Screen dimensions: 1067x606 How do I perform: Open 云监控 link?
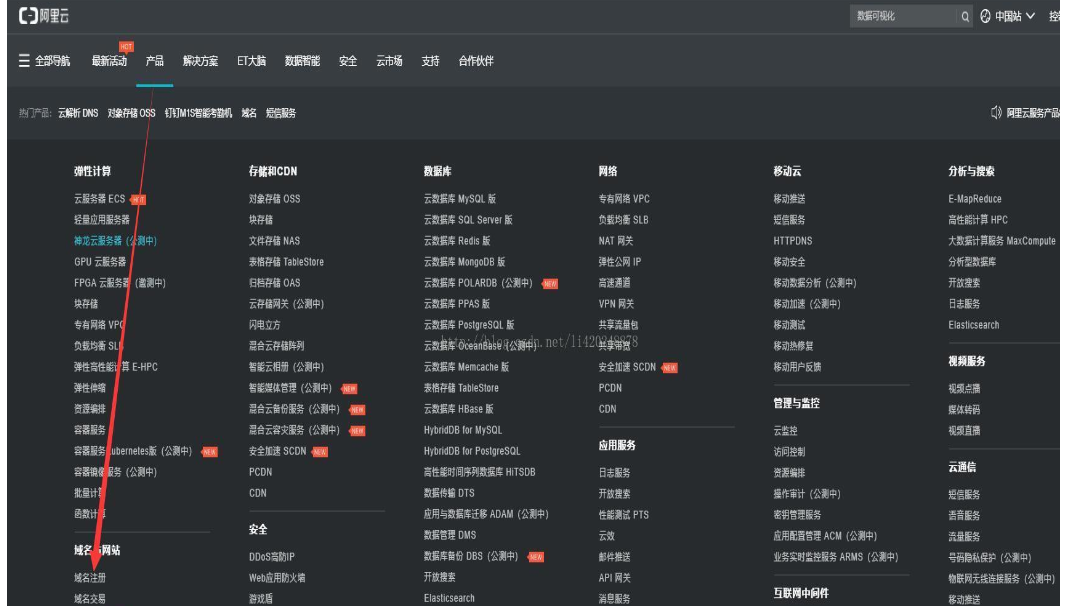click(785, 431)
